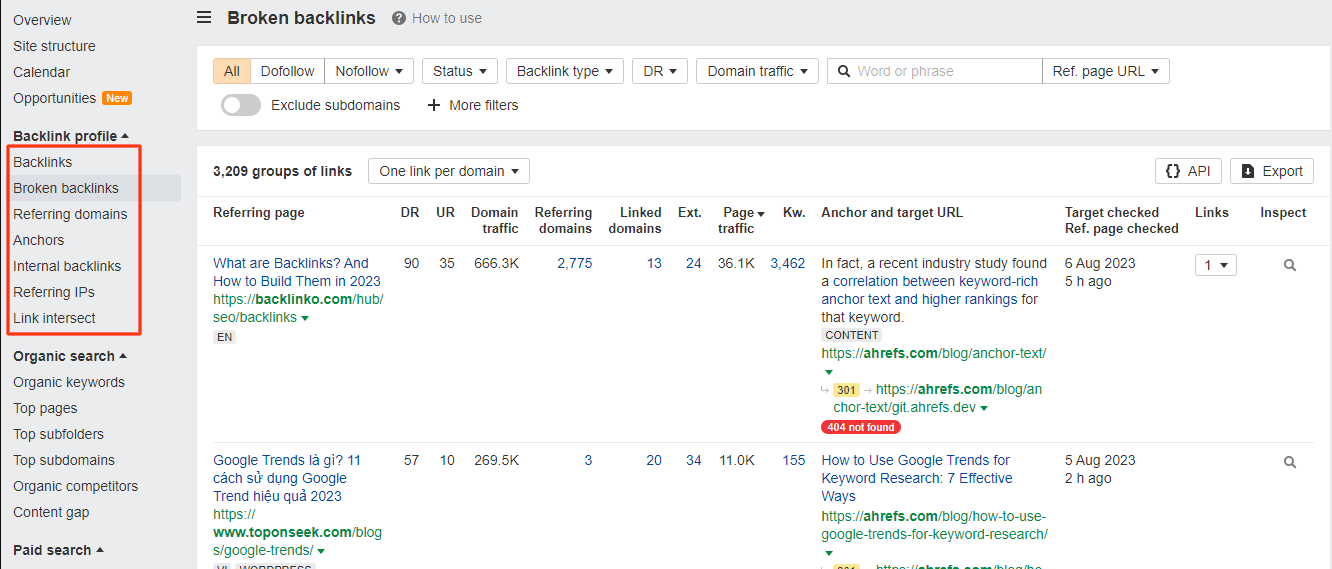Sort by Page traffic column
Image resolution: width=1332 pixels, height=569 pixels.
click(x=742, y=220)
